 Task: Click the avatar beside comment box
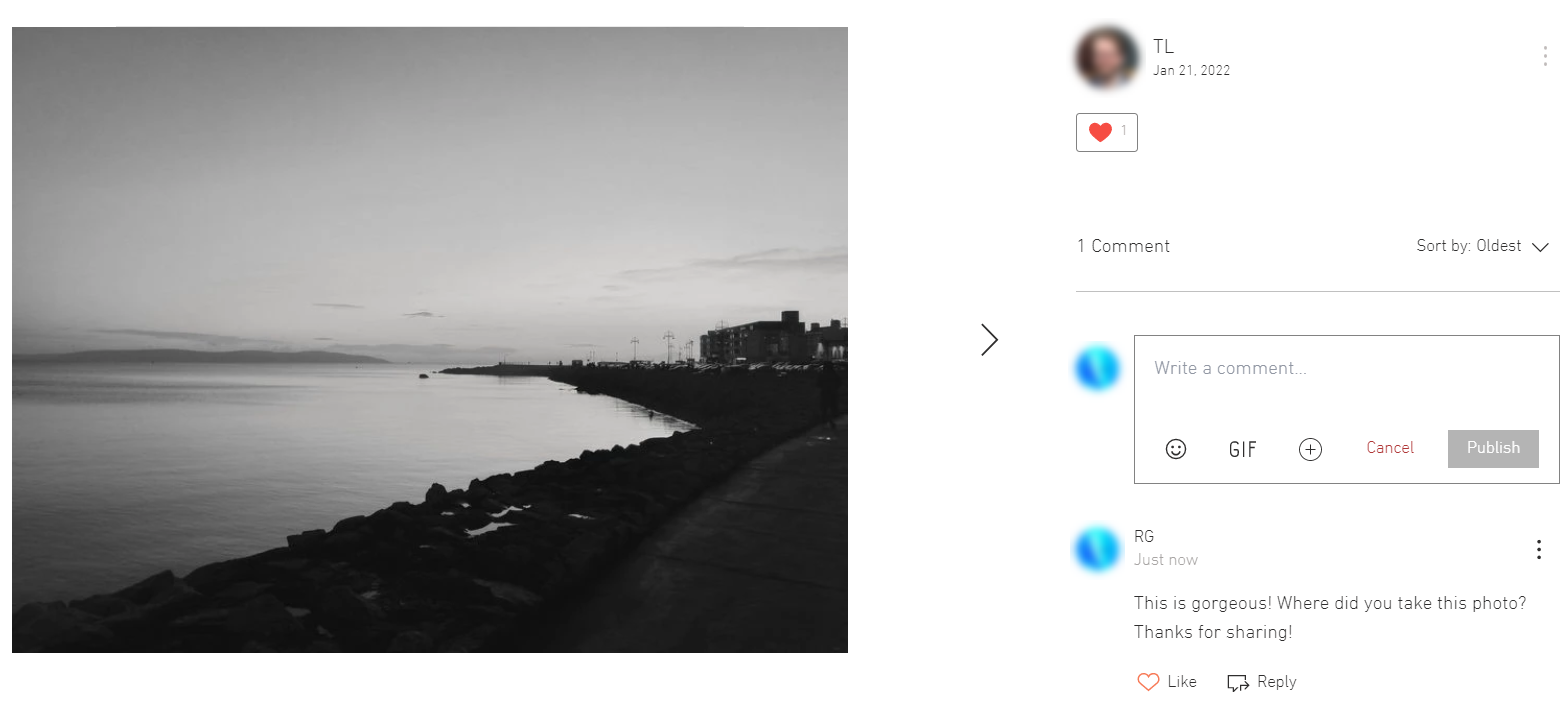point(1097,368)
